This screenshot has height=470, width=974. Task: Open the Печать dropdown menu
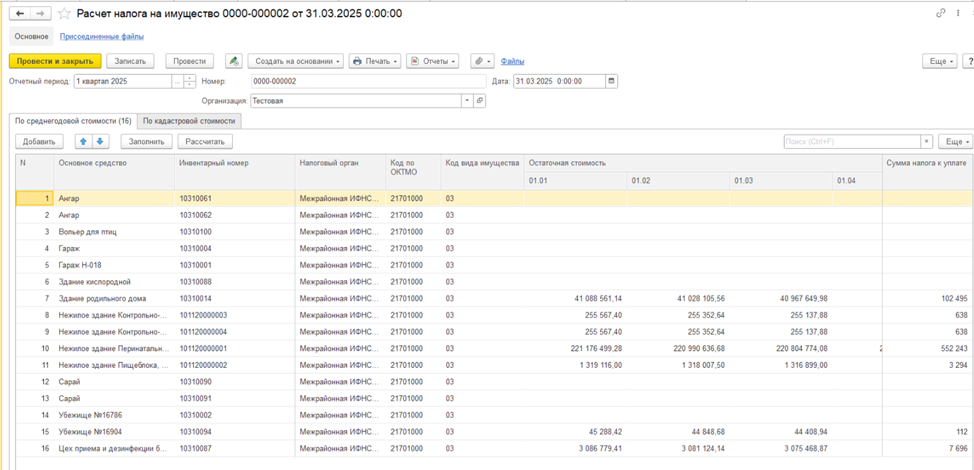pos(375,61)
